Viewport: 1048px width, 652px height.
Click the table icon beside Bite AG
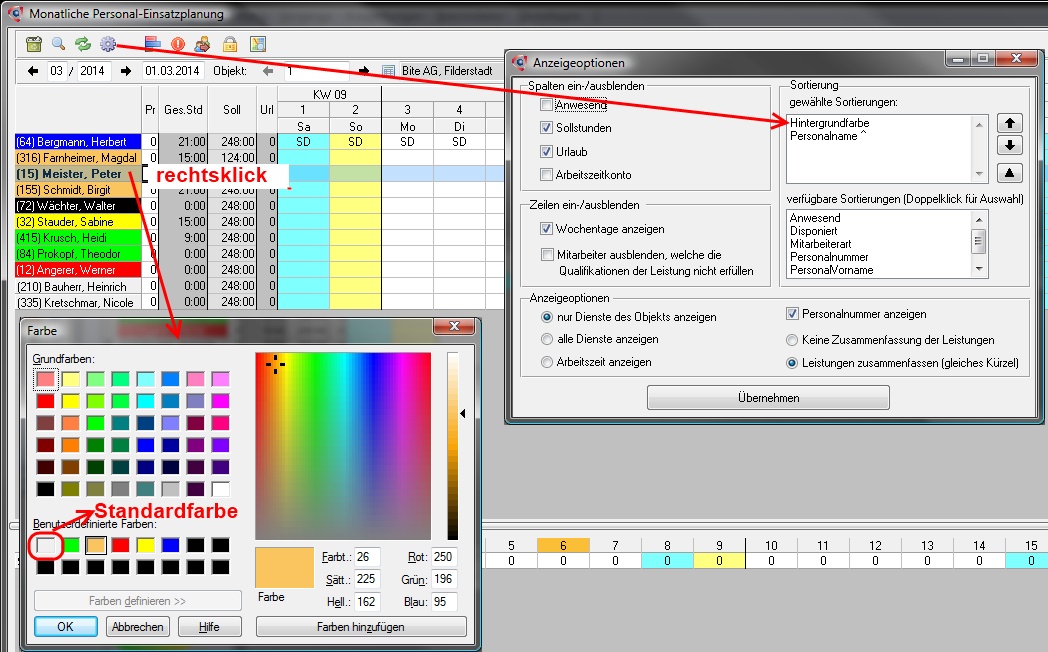click(x=388, y=71)
